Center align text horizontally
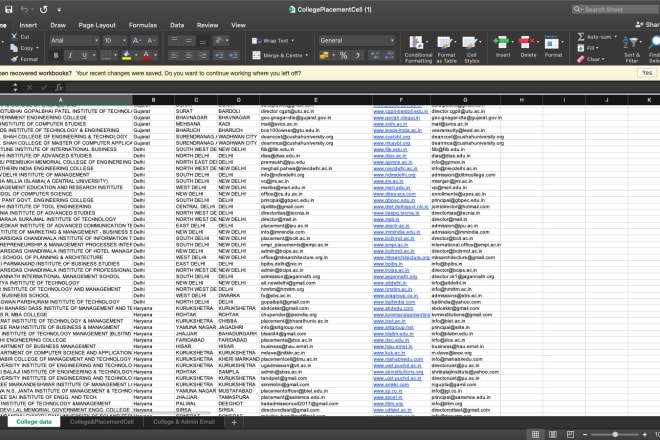The height and width of the screenshot is (440, 660). coord(188,56)
